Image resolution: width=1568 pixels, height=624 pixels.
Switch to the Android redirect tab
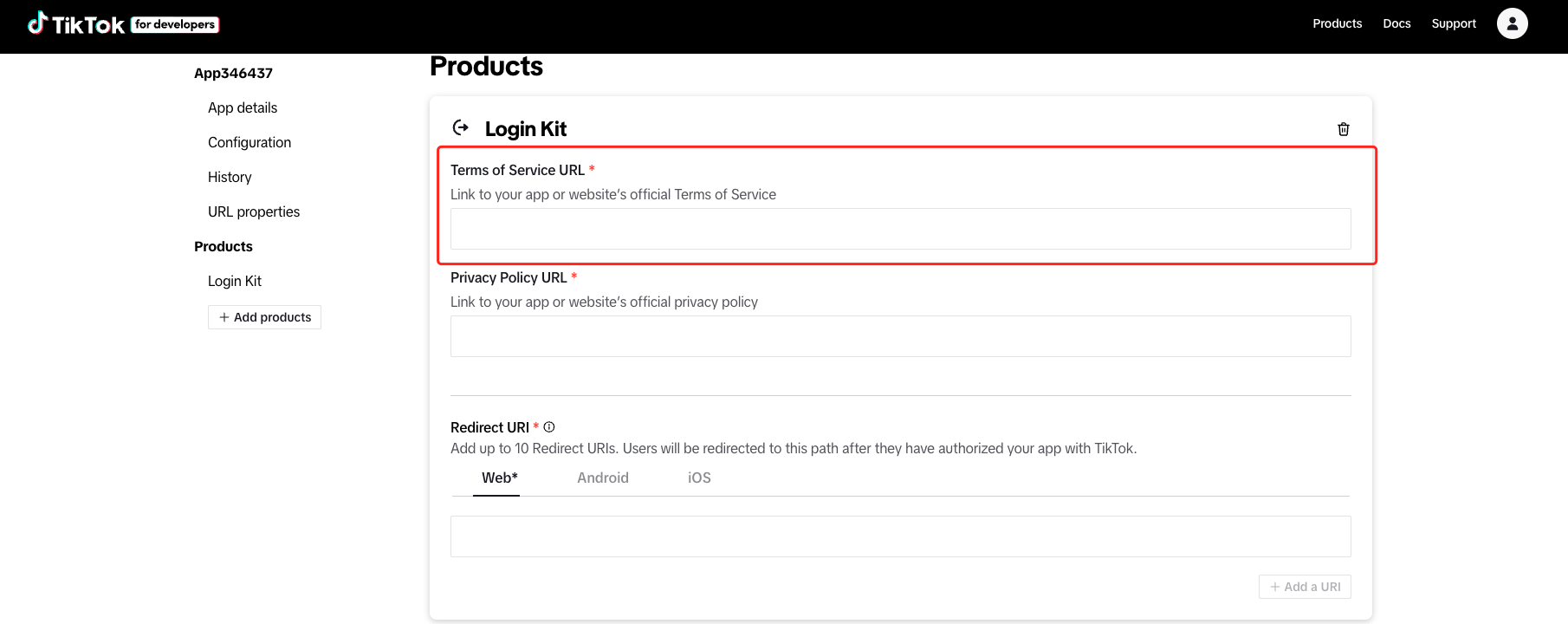(x=603, y=478)
